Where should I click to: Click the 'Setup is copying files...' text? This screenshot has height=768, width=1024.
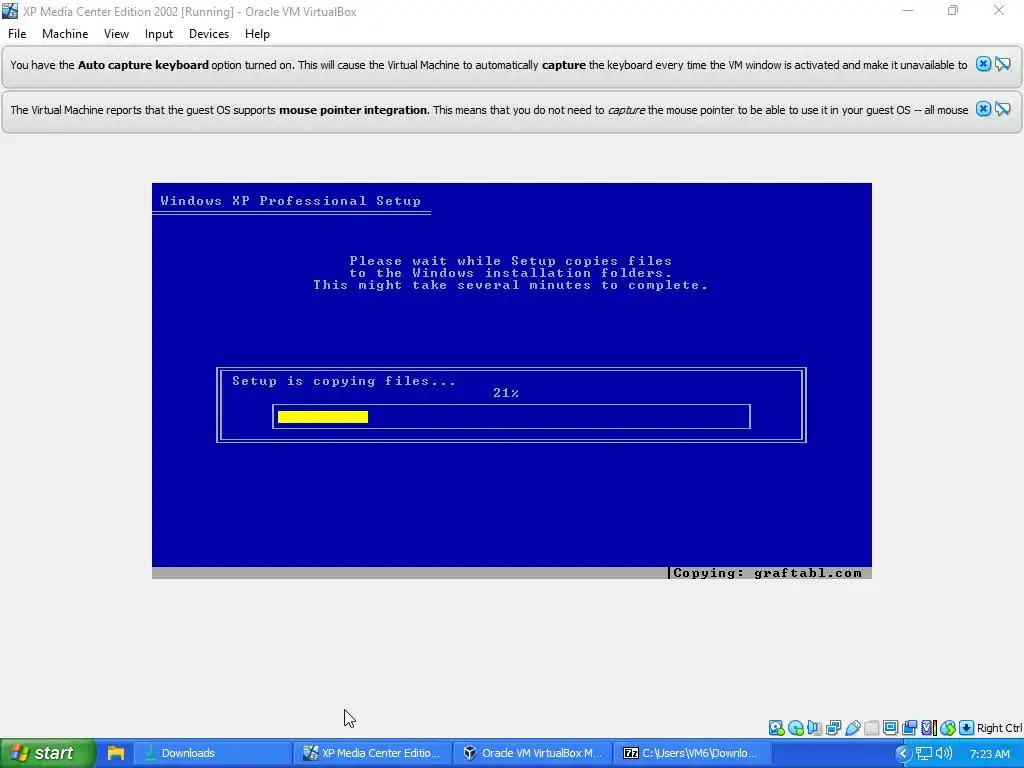tap(344, 381)
